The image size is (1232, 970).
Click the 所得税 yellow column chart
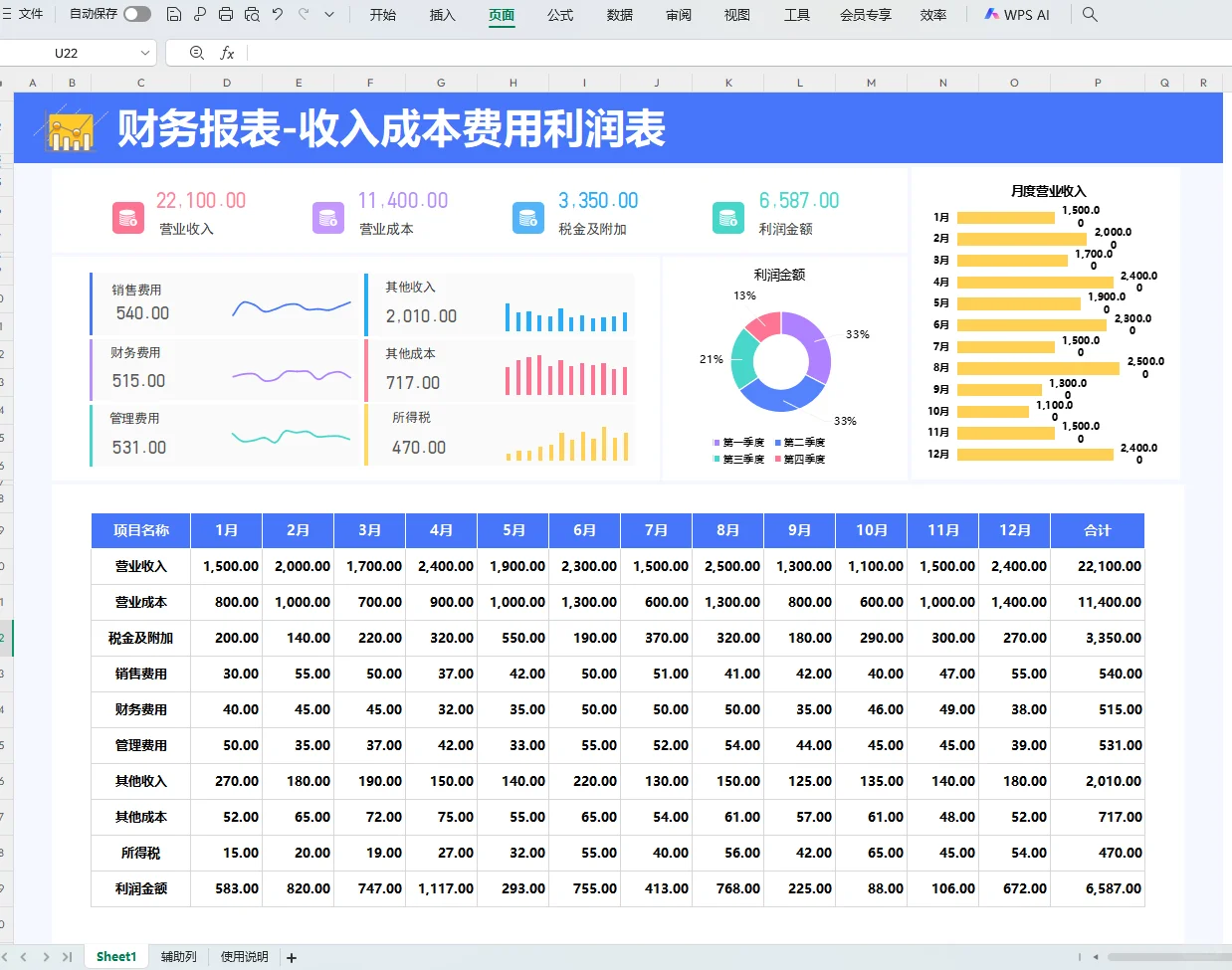point(566,445)
